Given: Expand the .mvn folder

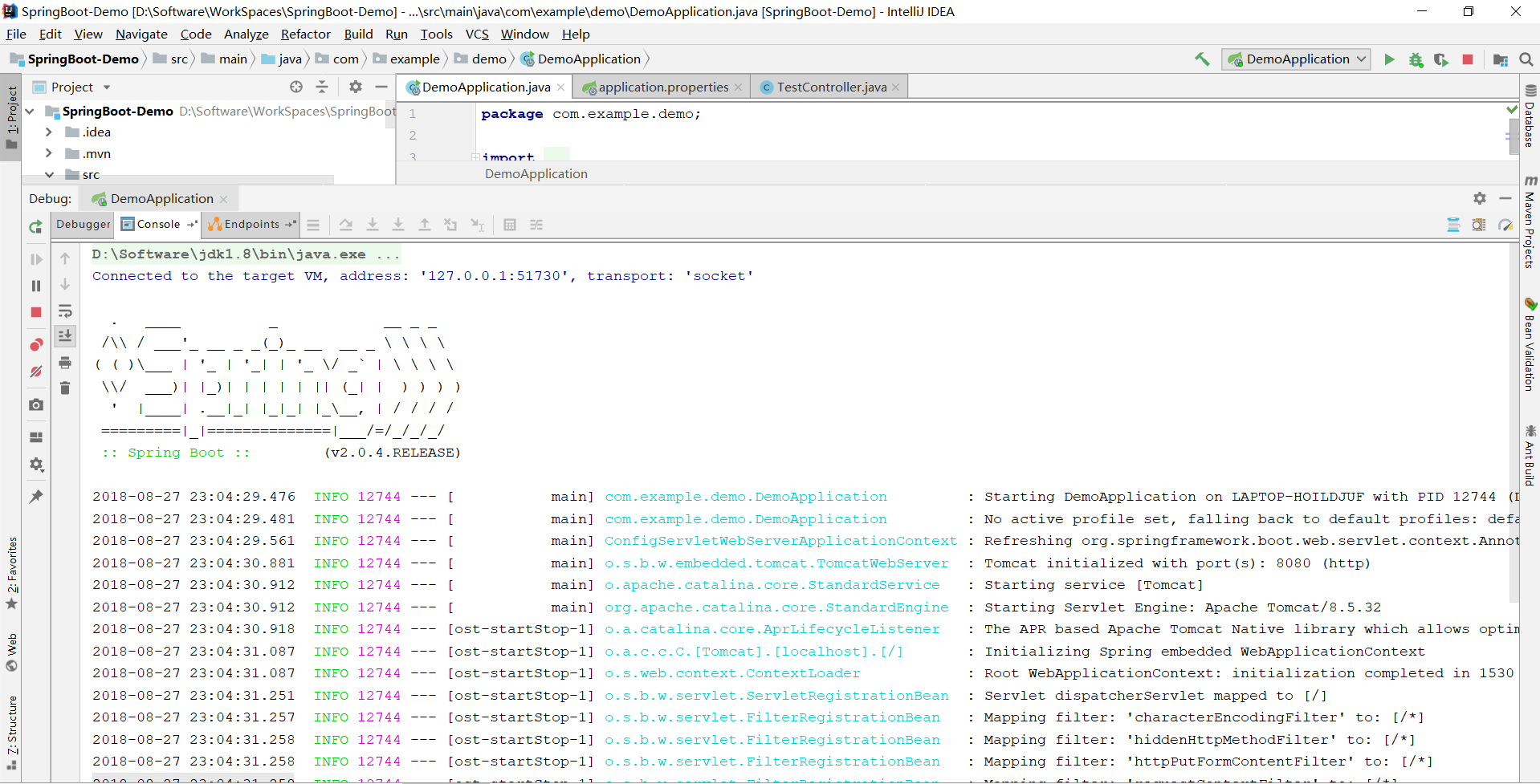Looking at the screenshot, I should click(49, 153).
